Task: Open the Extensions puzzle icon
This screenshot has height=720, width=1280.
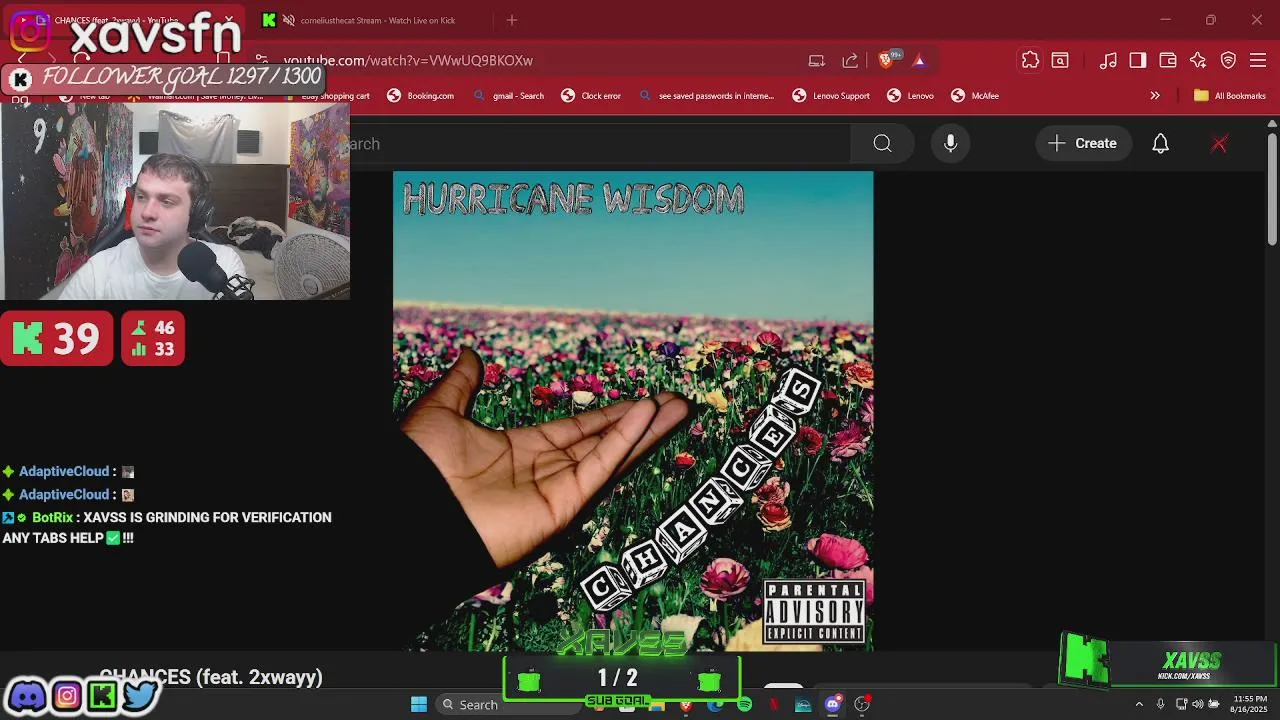Action: [x=1030, y=61]
